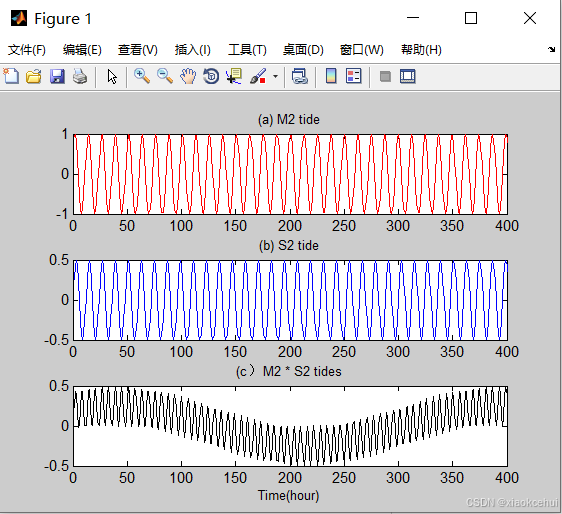Screen dimensions: 562x514
Task: Open the 桌面(D) menu
Action: coord(303,49)
